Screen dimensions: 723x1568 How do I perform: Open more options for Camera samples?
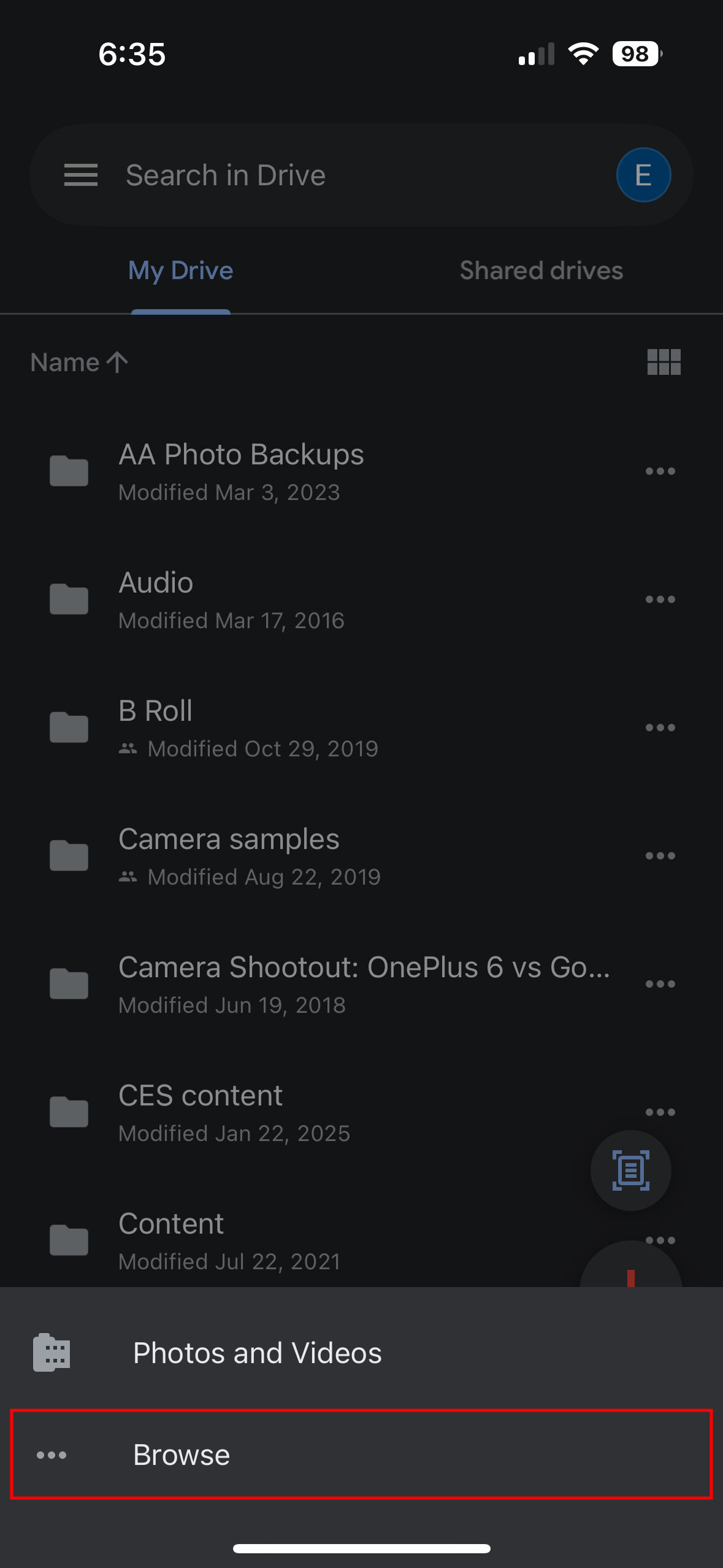660,856
